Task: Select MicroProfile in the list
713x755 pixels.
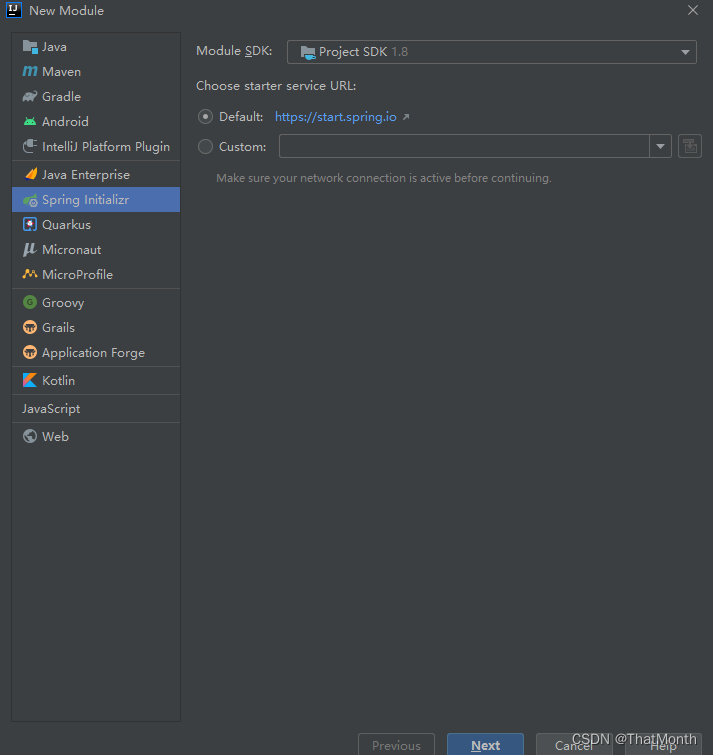Action: (x=96, y=274)
